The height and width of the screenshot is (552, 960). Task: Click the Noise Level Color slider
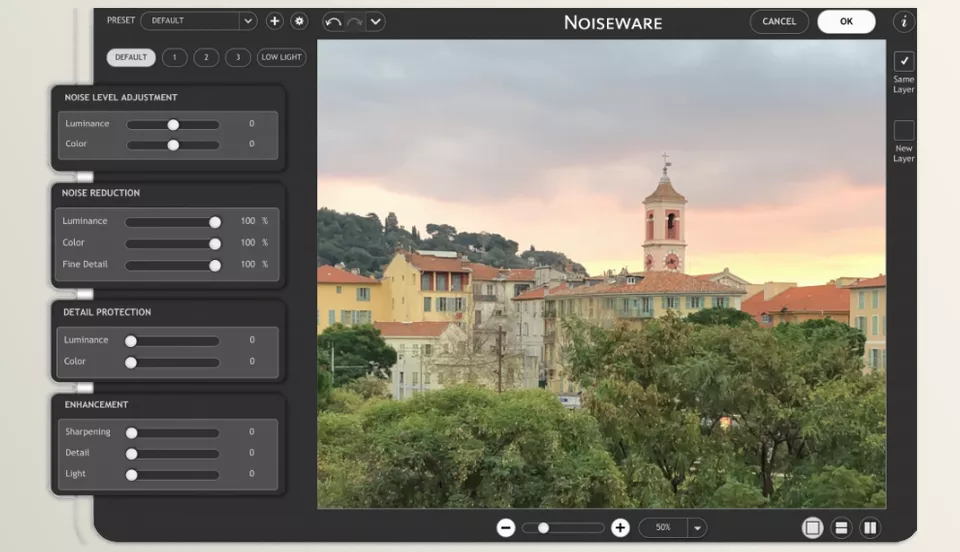[173, 145]
